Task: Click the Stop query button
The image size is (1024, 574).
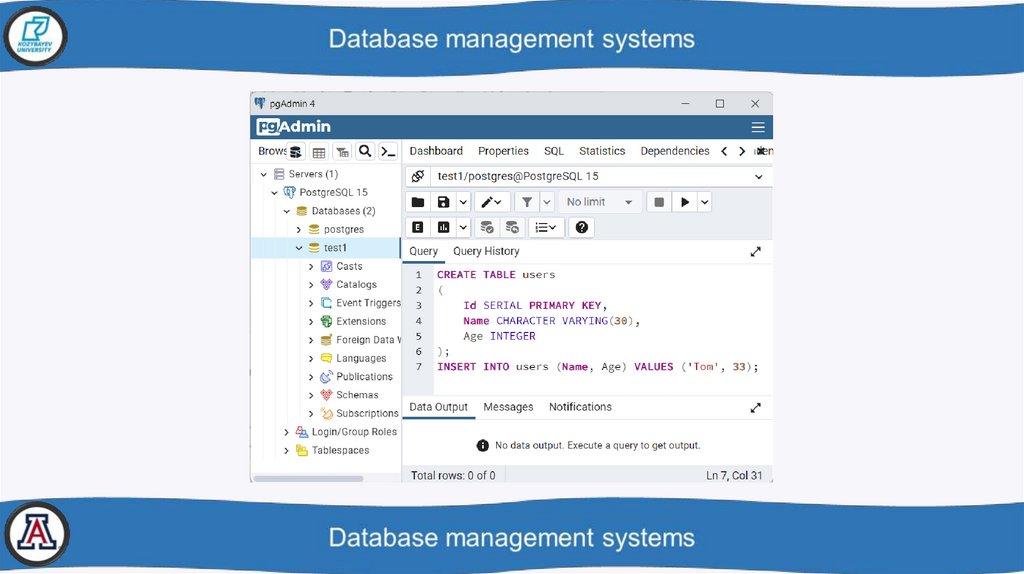Action: tap(659, 202)
